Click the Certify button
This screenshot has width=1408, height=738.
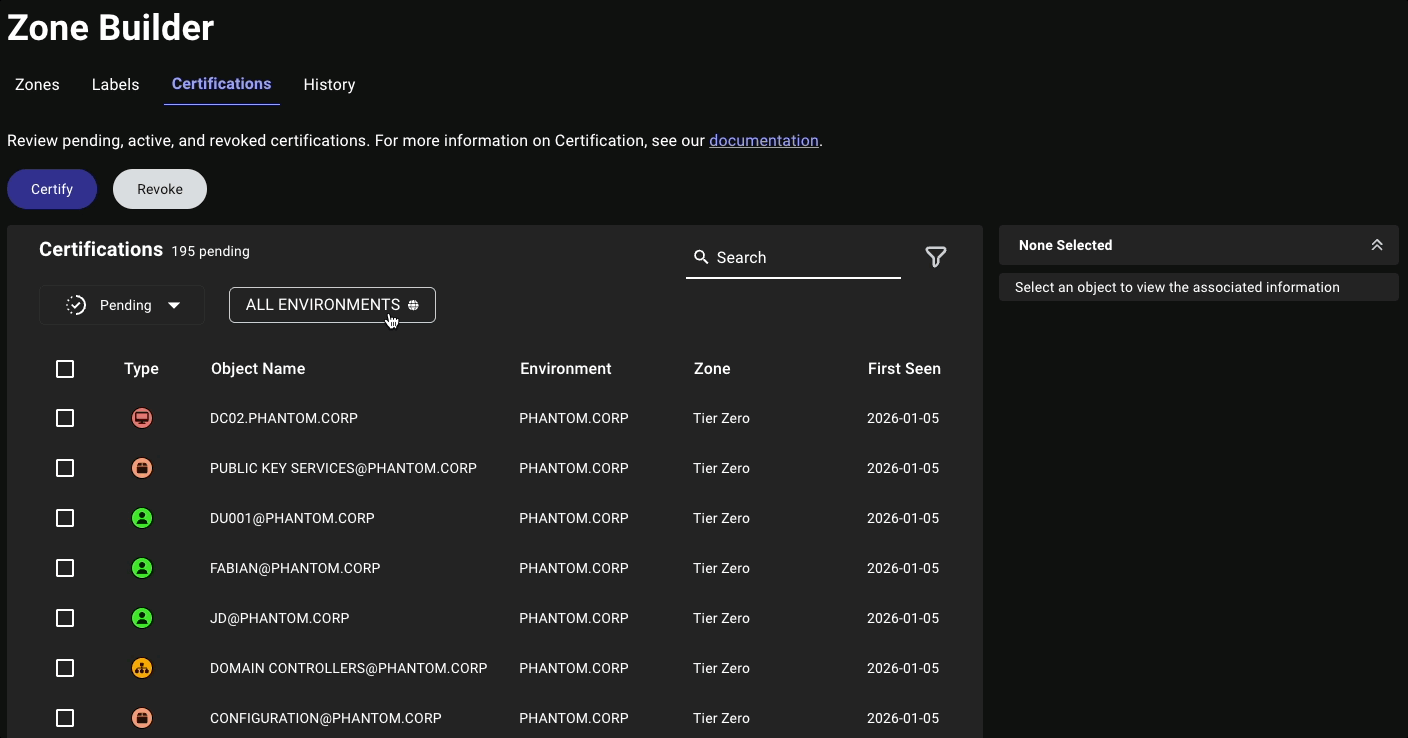[52, 188]
